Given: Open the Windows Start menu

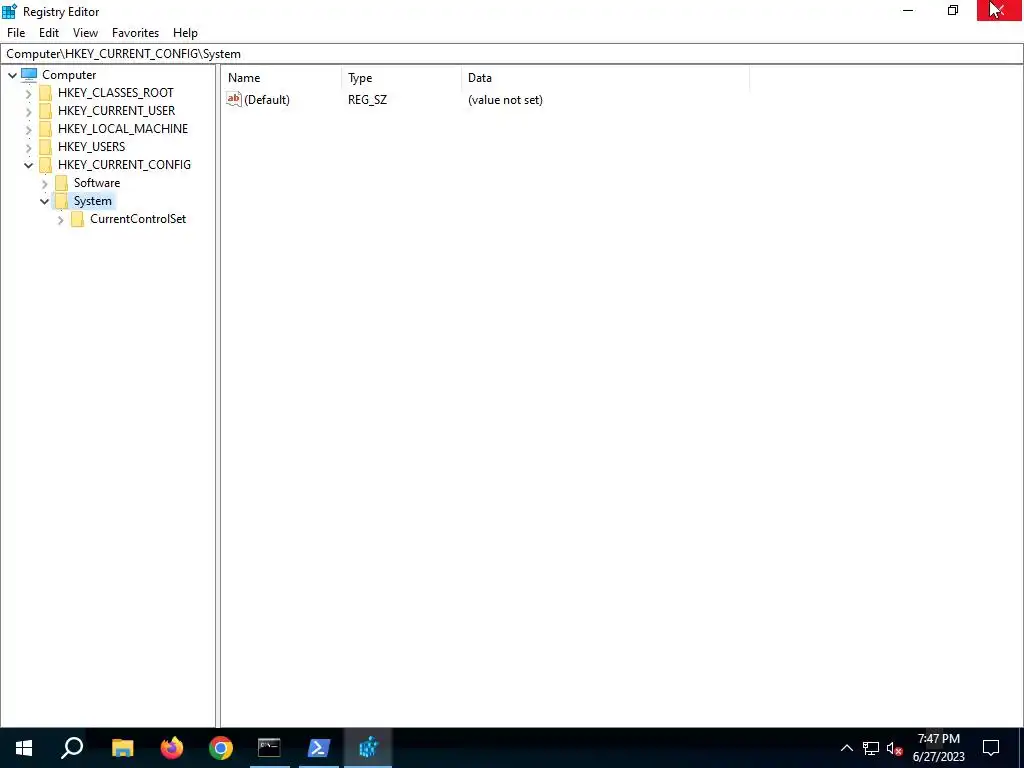Looking at the screenshot, I should pos(24,748).
